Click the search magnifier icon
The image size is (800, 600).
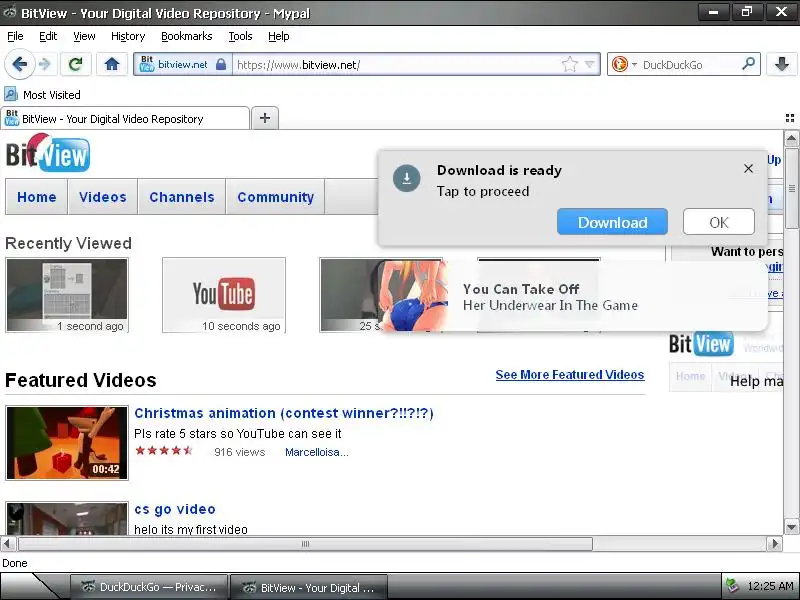coord(748,64)
